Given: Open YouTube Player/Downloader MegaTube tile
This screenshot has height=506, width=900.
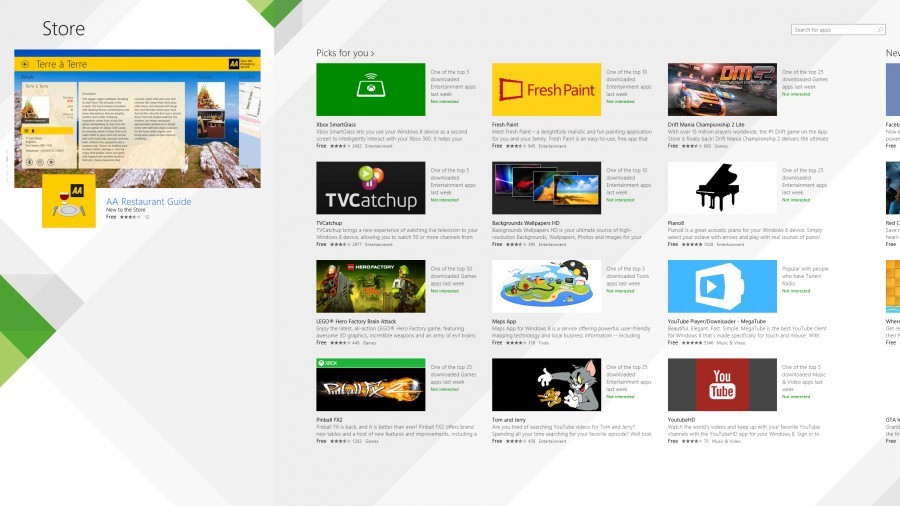Looking at the screenshot, I should (x=721, y=287).
